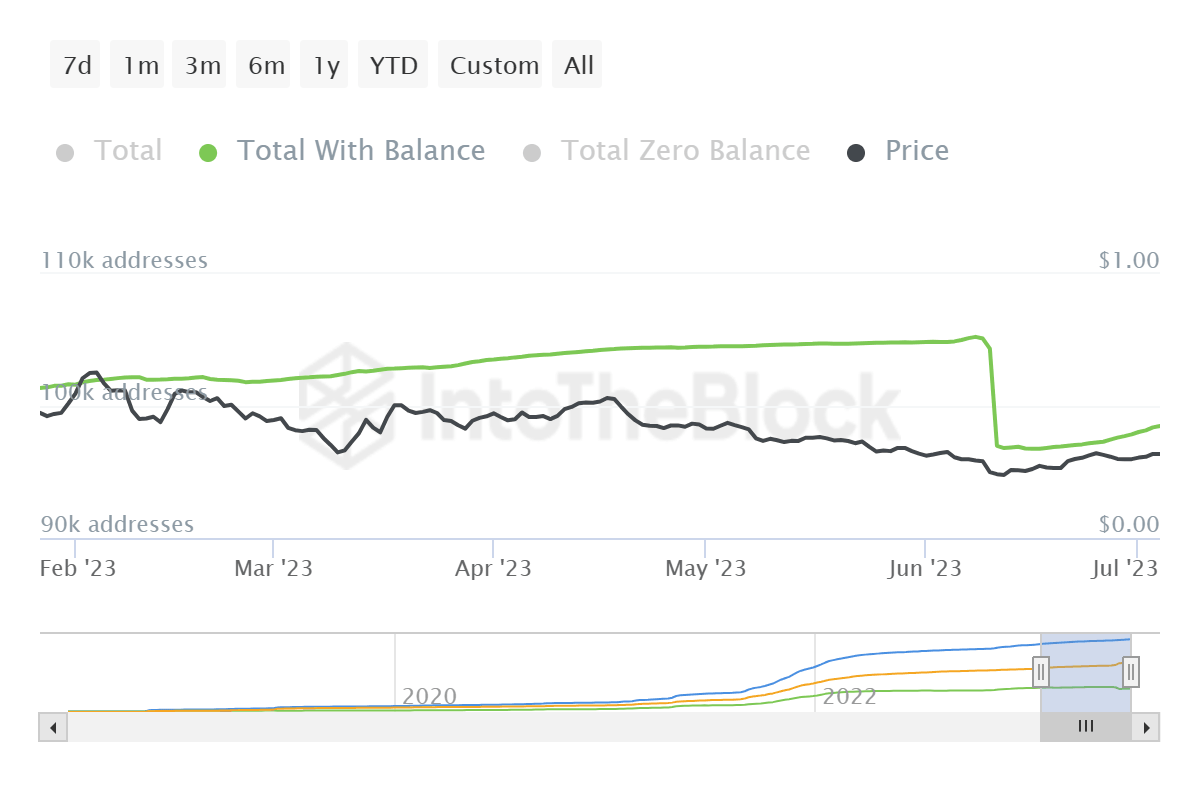This screenshot has height=800, width=1200.
Task: Click the right navigator range handle
Action: (1131, 671)
